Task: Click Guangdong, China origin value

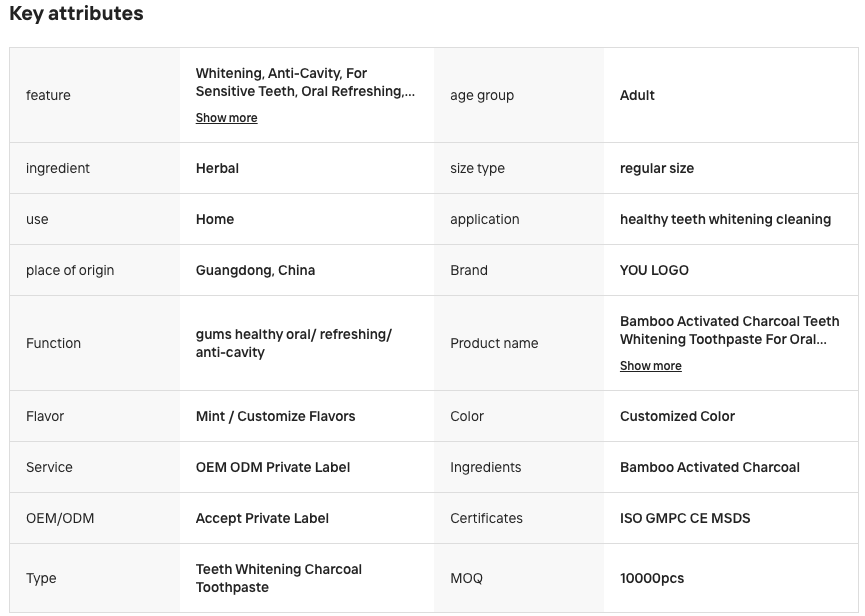Action: click(255, 270)
